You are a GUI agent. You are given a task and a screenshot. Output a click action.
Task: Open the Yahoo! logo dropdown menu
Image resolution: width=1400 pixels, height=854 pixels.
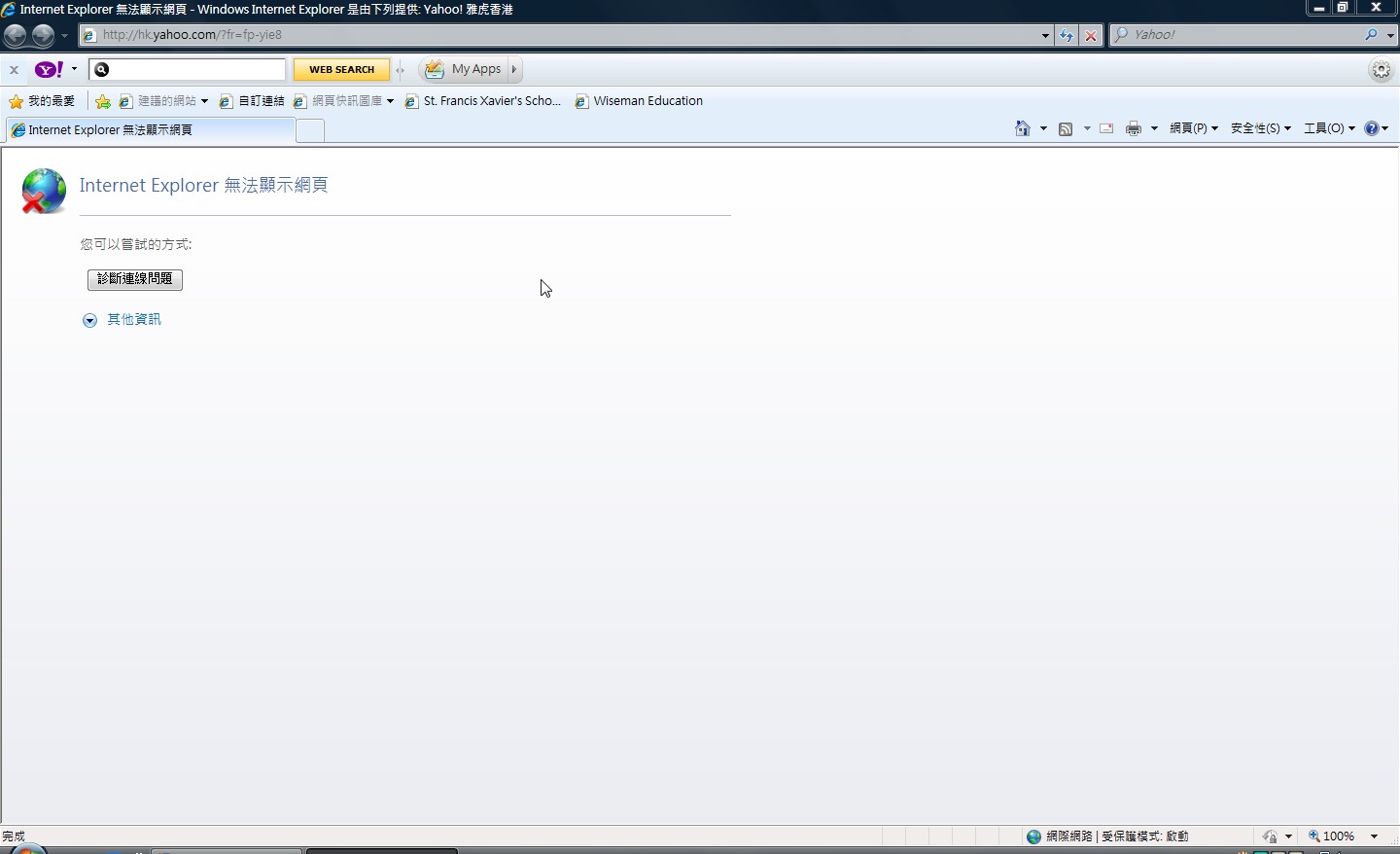[74, 69]
